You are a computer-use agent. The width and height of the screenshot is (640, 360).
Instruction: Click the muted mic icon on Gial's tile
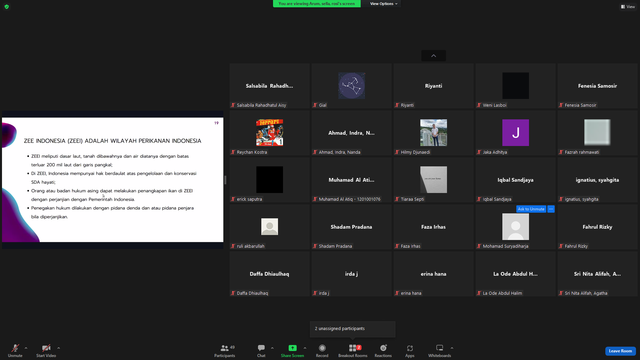(x=315, y=105)
